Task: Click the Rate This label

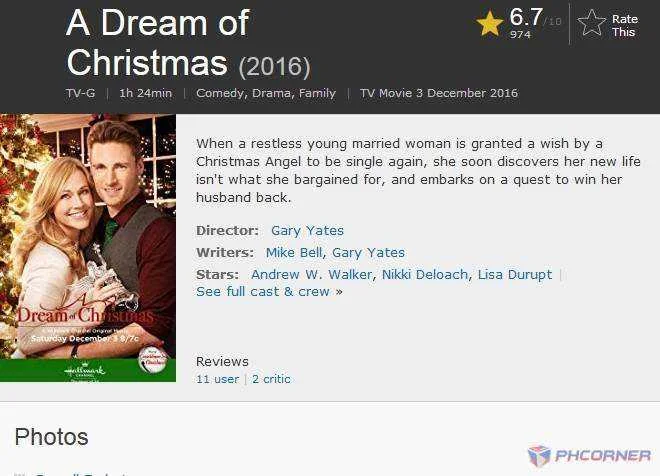Action: tap(624, 25)
